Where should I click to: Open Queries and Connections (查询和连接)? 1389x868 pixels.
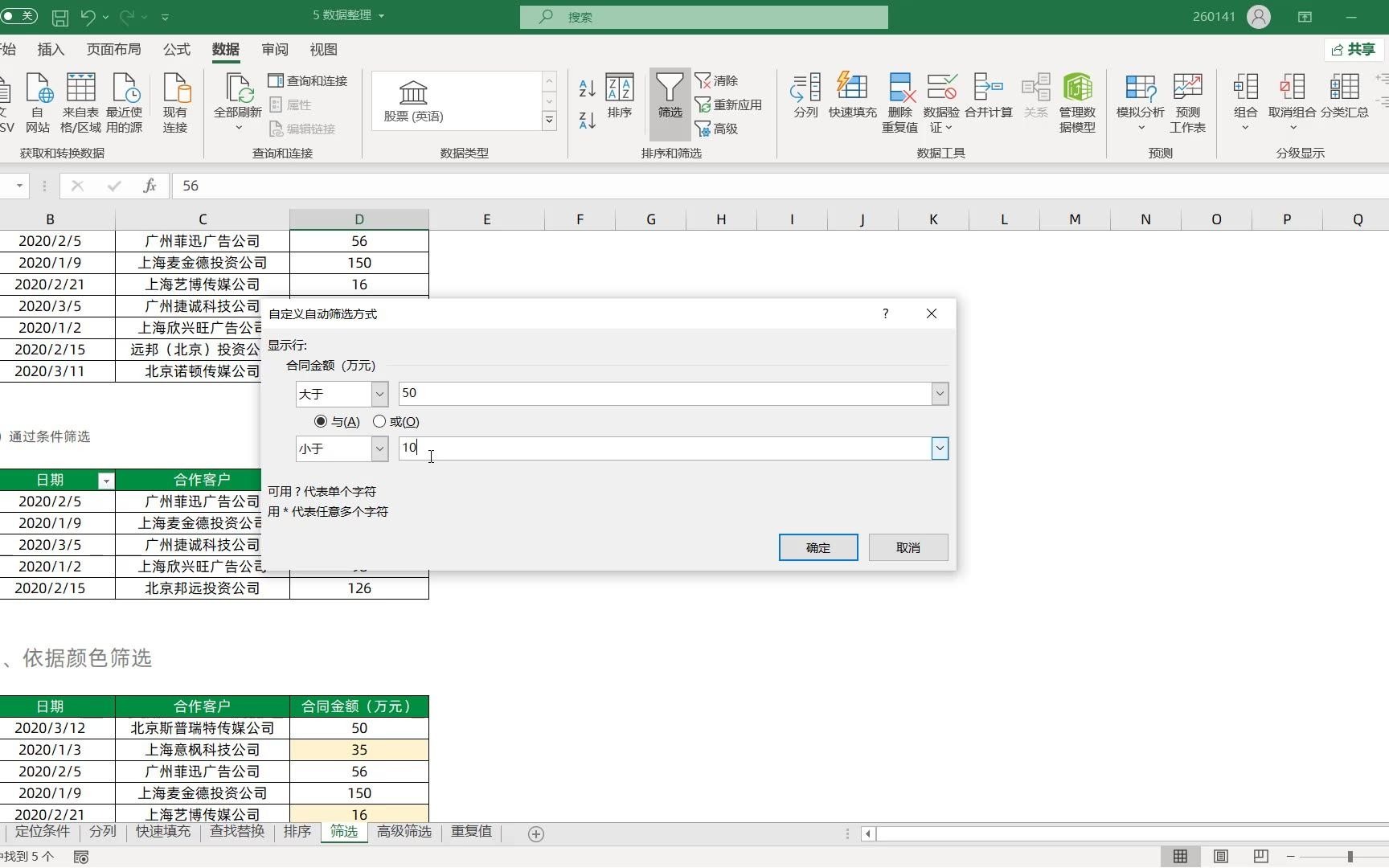coord(308,80)
